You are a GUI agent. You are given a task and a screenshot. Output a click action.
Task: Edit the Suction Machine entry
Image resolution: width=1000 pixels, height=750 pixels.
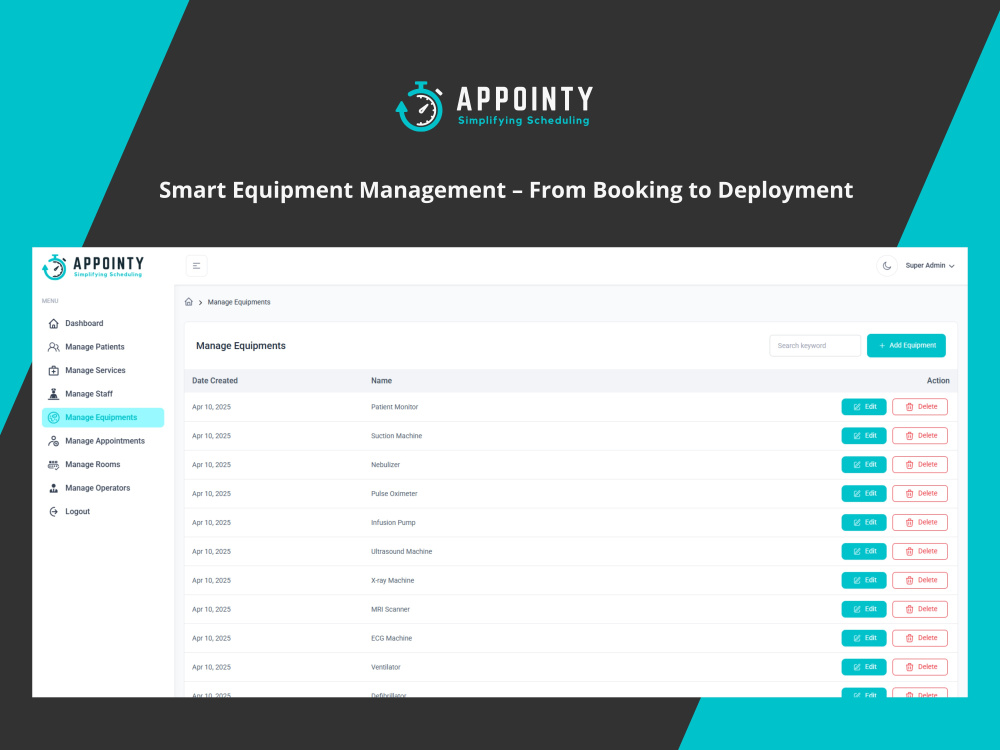(x=864, y=436)
